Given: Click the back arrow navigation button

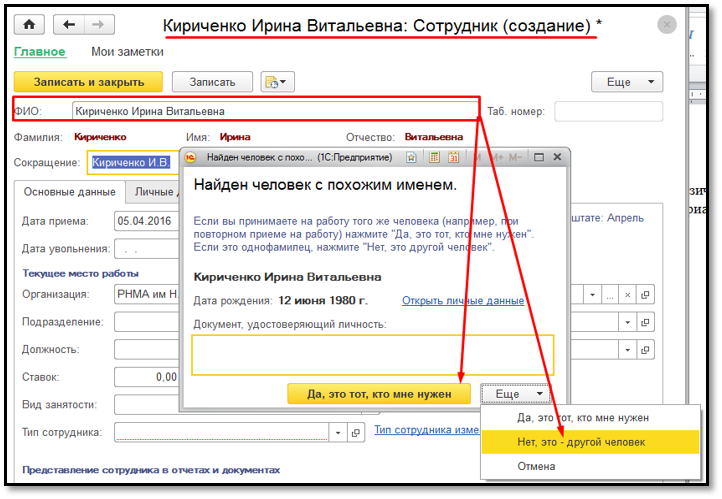Looking at the screenshot, I should pyautogui.click(x=69, y=25).
